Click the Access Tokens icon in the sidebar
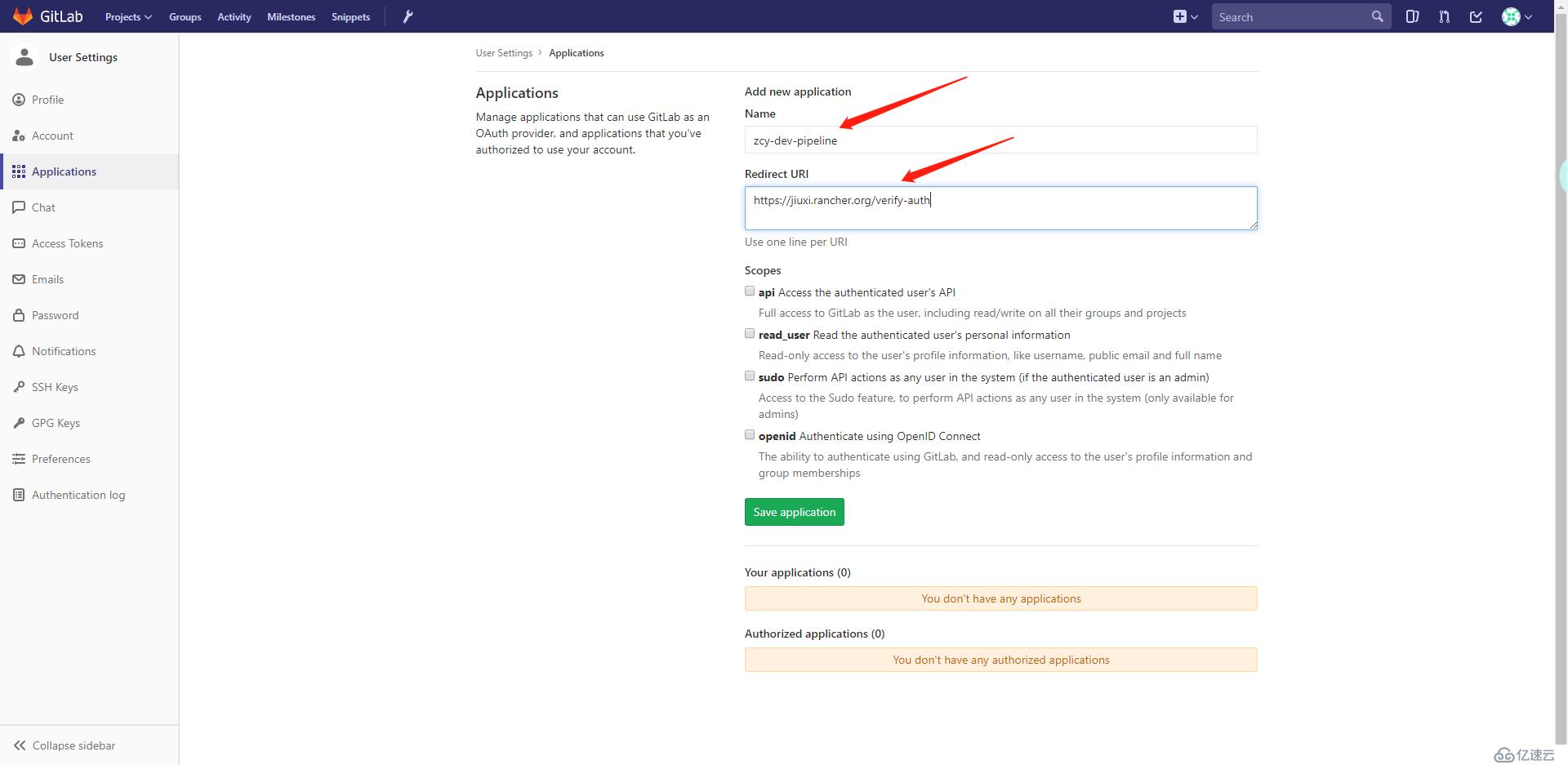1568x765 pixels. pyautogui.click(x=19, y=243)
